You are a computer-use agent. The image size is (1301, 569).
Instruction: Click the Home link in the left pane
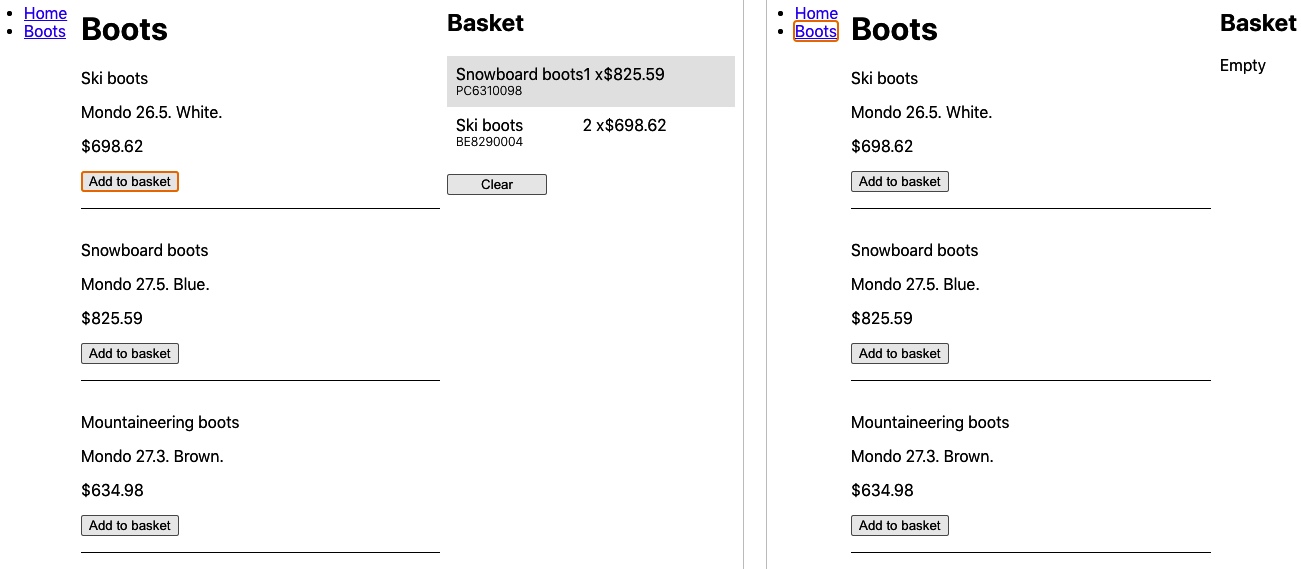[x=45, y=13]
